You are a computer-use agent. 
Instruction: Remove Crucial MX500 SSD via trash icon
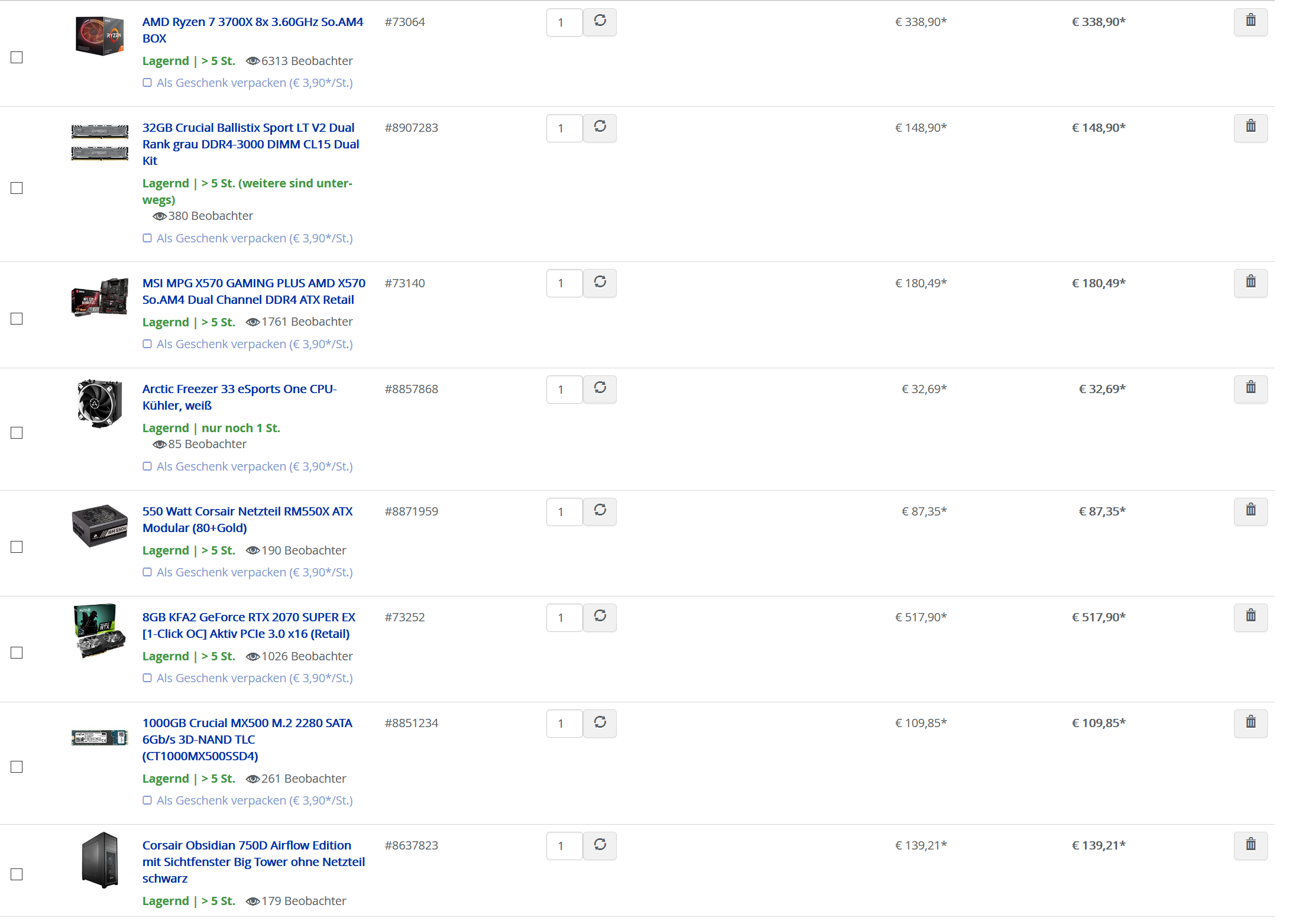coord(1251,723)
